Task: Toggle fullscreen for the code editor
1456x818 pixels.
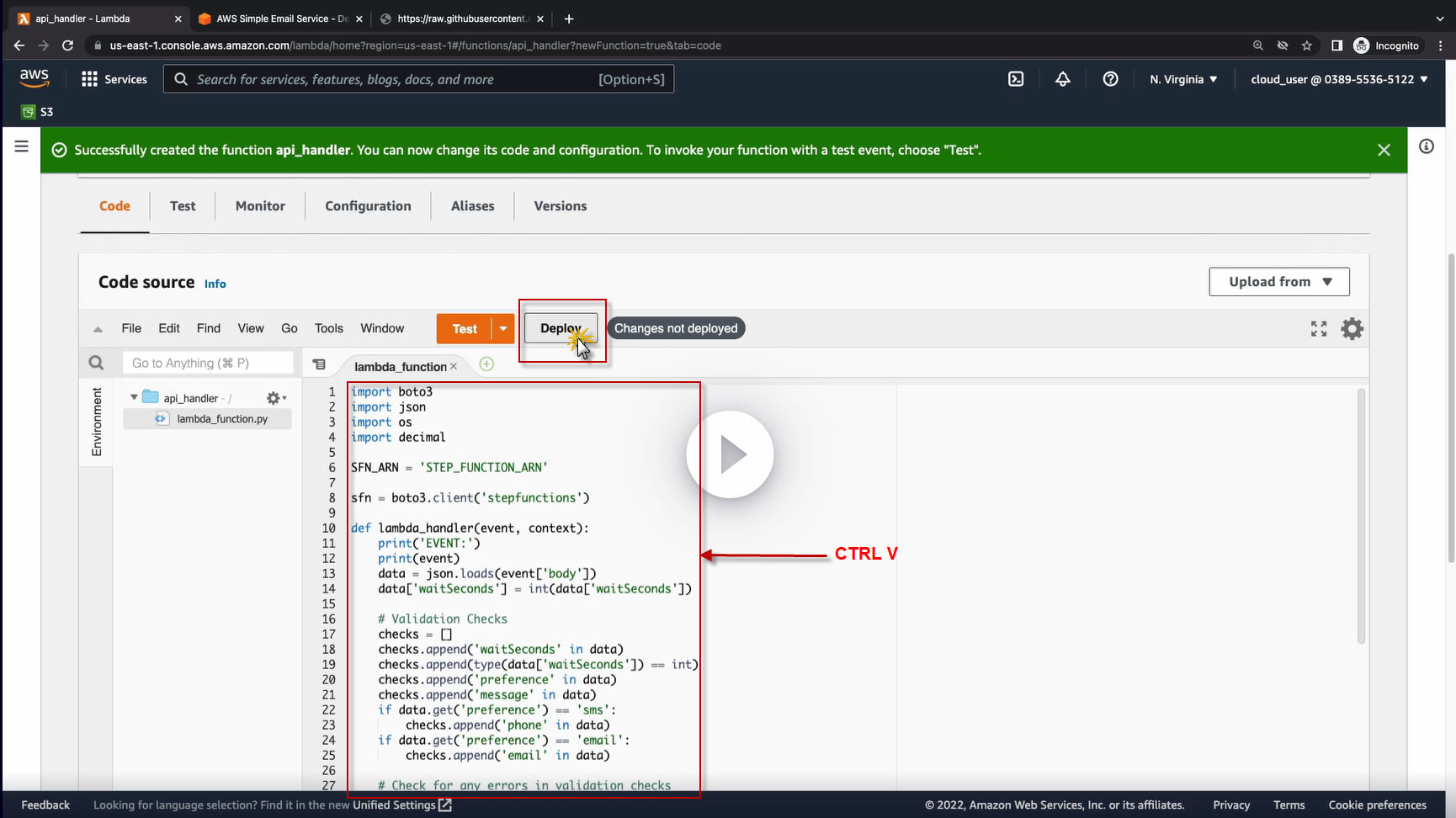Action: (1318, 329)
